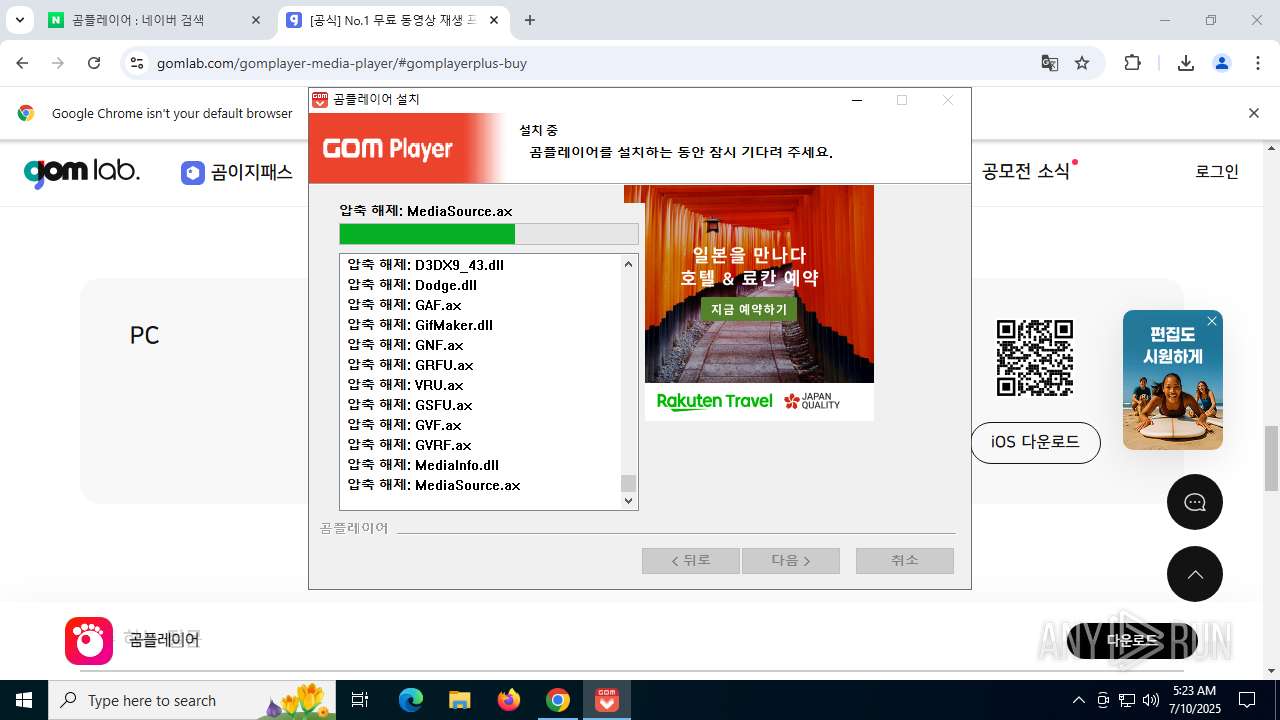This screenshot has height=720, width=1280.
Task: Open Chrome extensions puzzle icon
Action: tap(1132, 63)
